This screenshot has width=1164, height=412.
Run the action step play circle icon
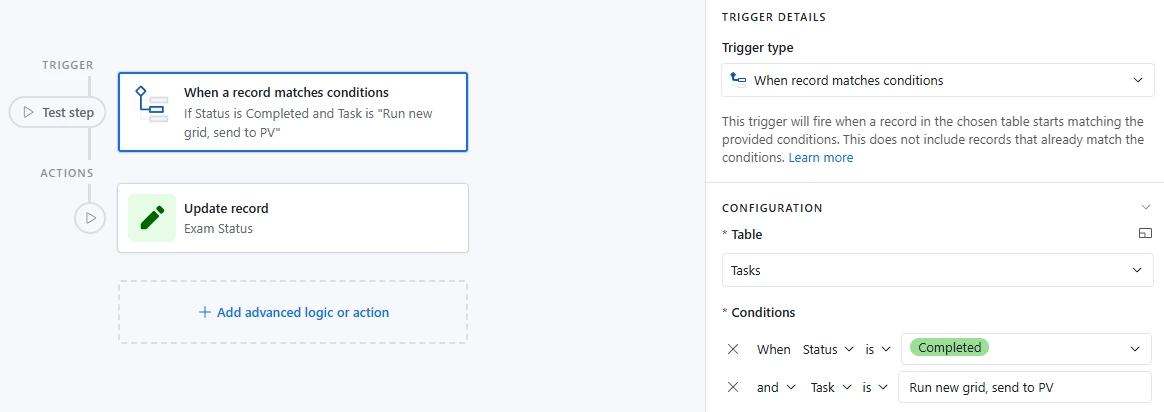pos(90,218)
